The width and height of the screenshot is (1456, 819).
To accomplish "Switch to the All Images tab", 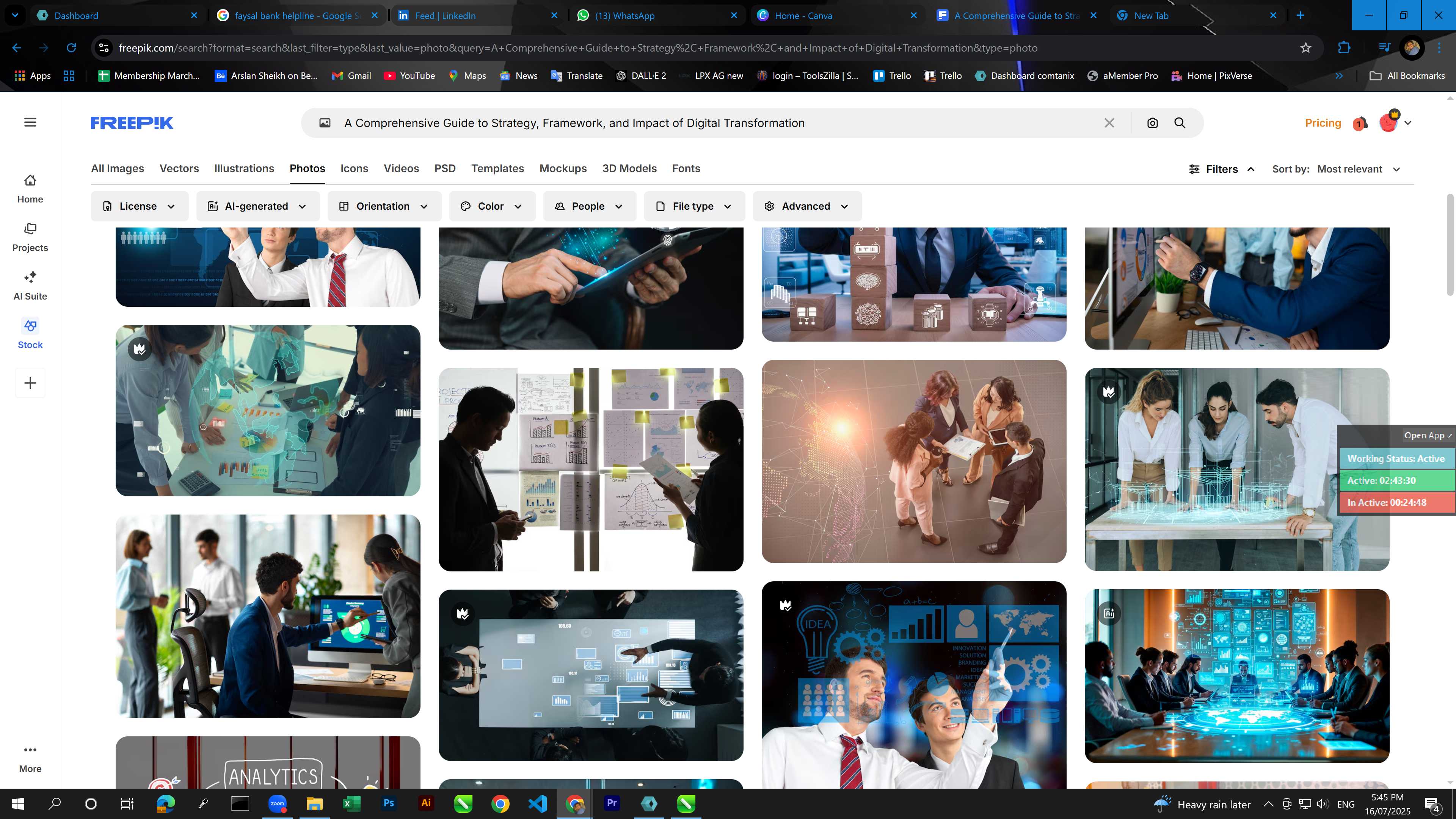I will [118, 168].
